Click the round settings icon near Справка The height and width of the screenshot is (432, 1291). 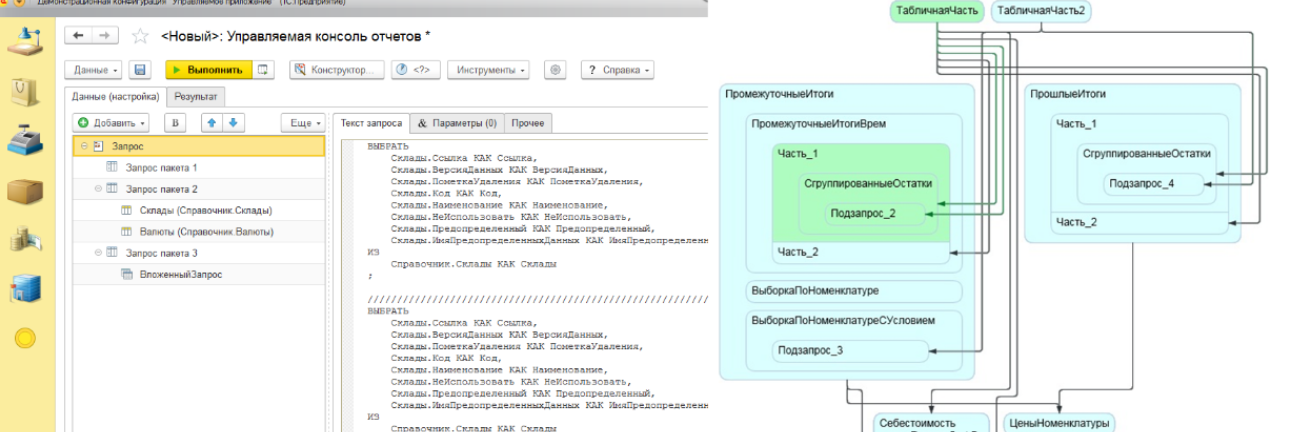557,70
